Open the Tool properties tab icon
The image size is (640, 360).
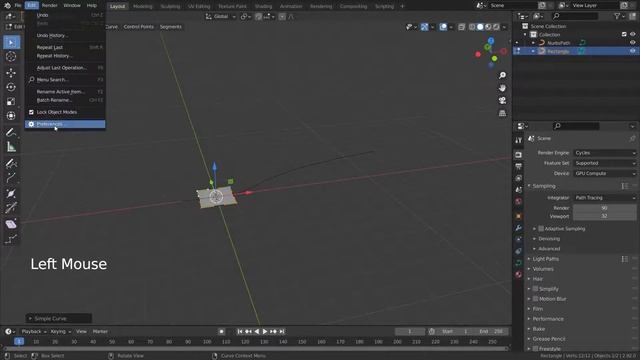(518, 140)
